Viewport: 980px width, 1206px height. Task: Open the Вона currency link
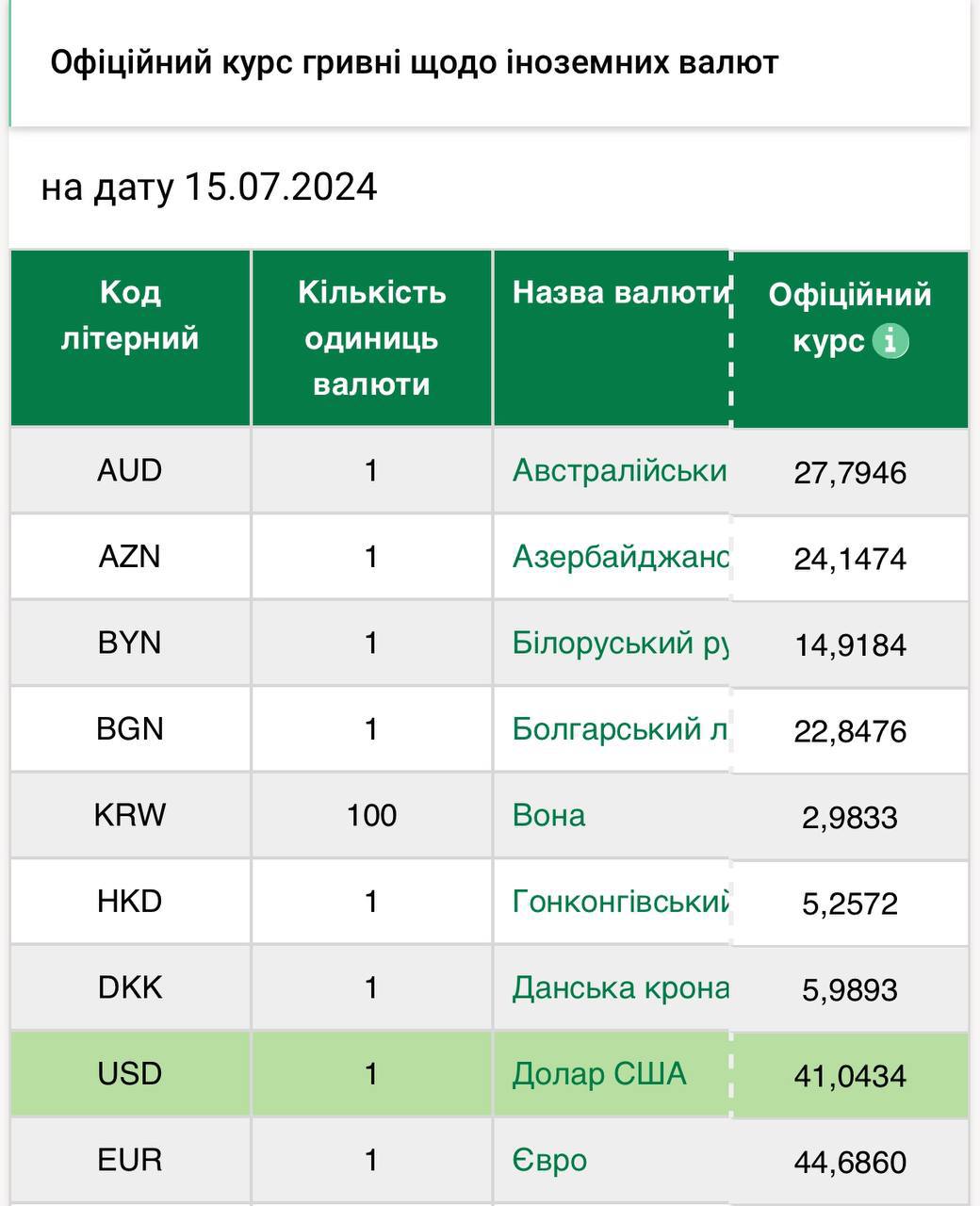548,815
